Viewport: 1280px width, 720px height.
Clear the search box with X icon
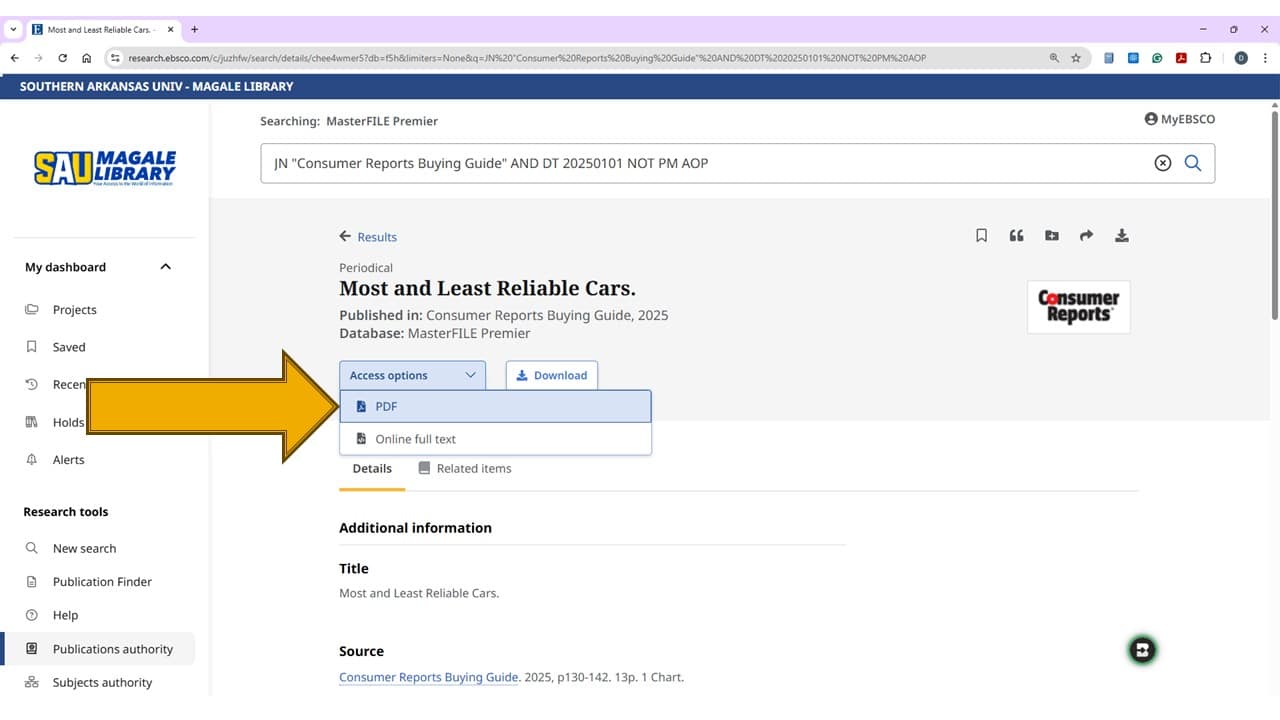1162,163
